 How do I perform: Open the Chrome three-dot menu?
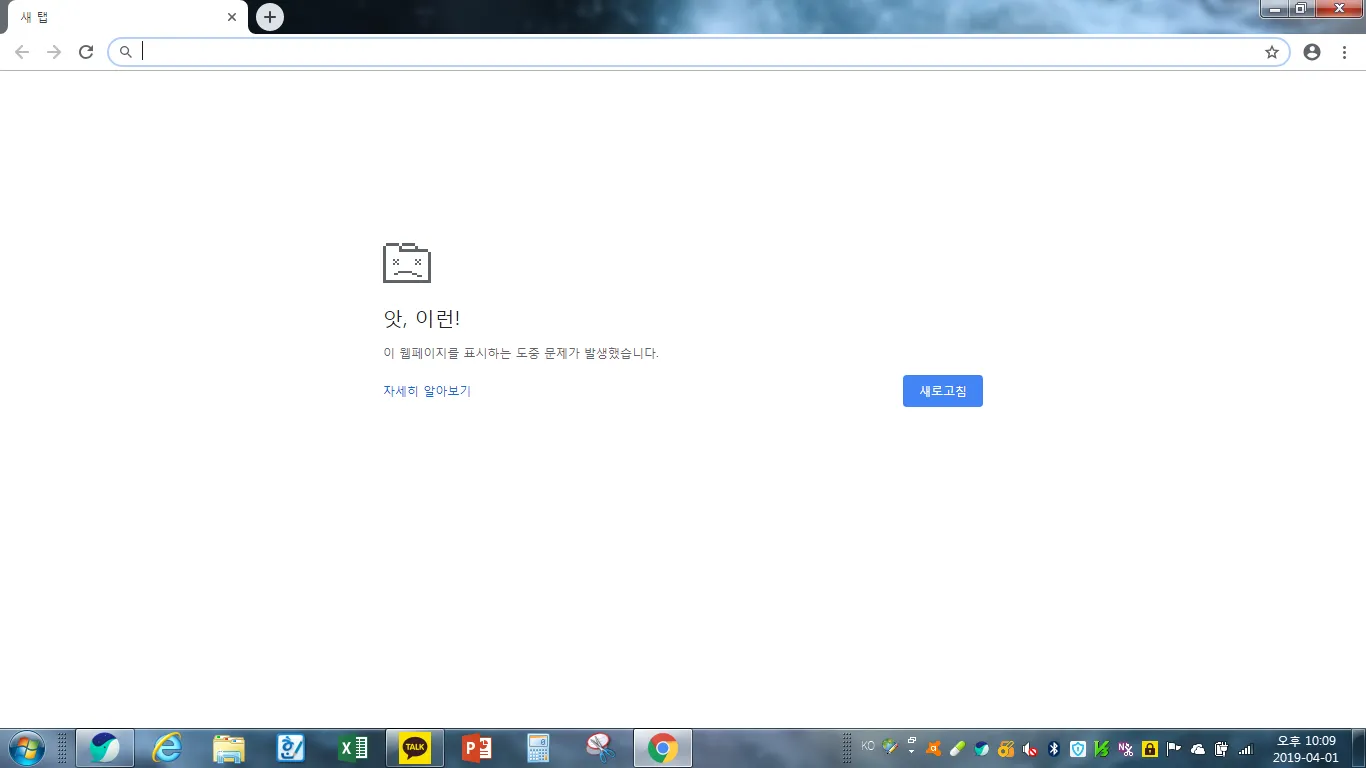[1344, 52]
